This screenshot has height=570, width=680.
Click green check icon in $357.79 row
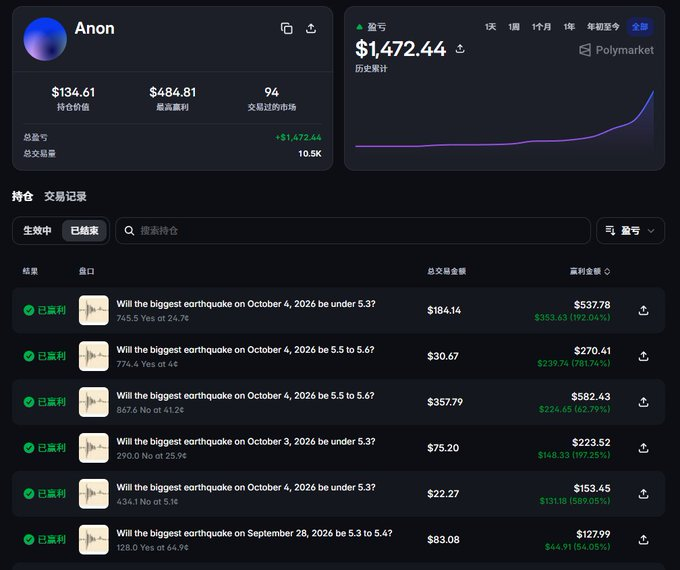click(x=29, y=402)
